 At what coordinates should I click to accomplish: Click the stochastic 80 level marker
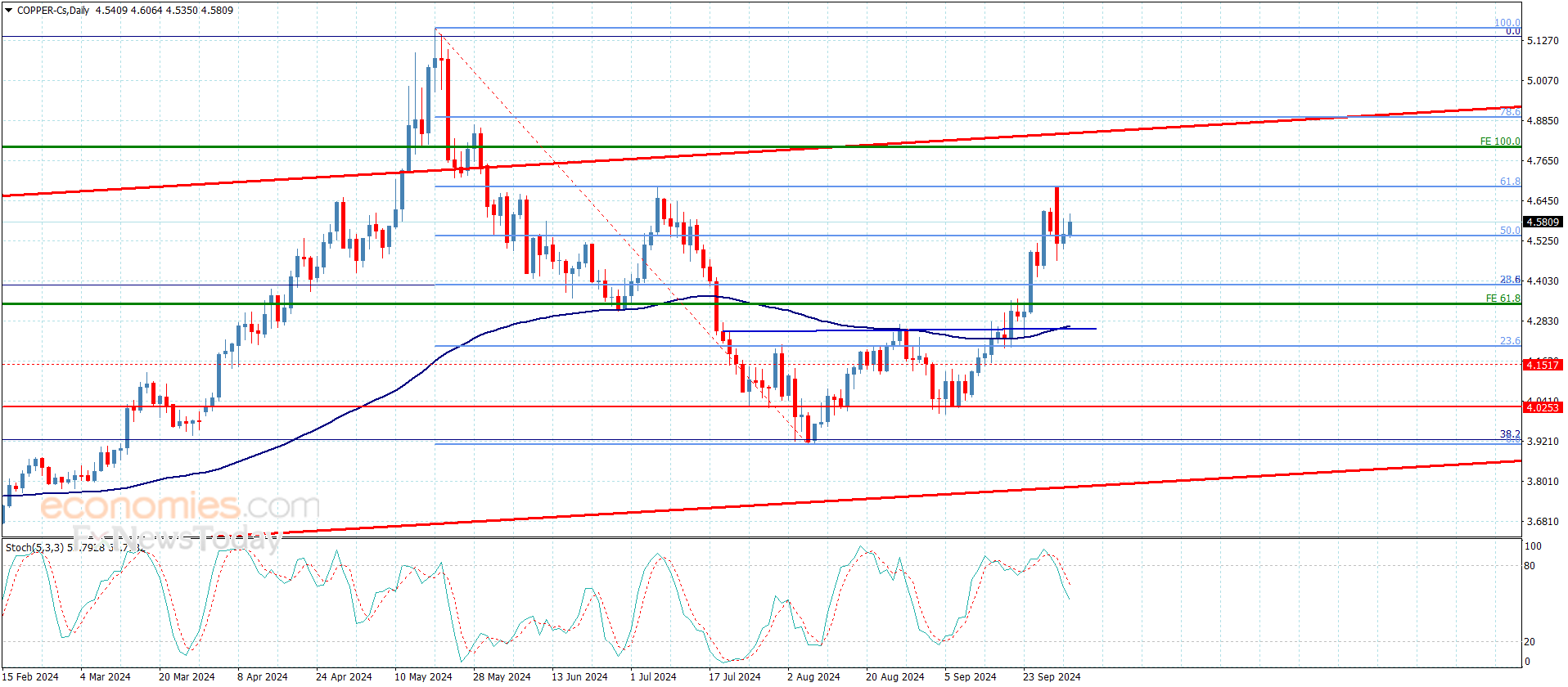[x=1530, y=566]
